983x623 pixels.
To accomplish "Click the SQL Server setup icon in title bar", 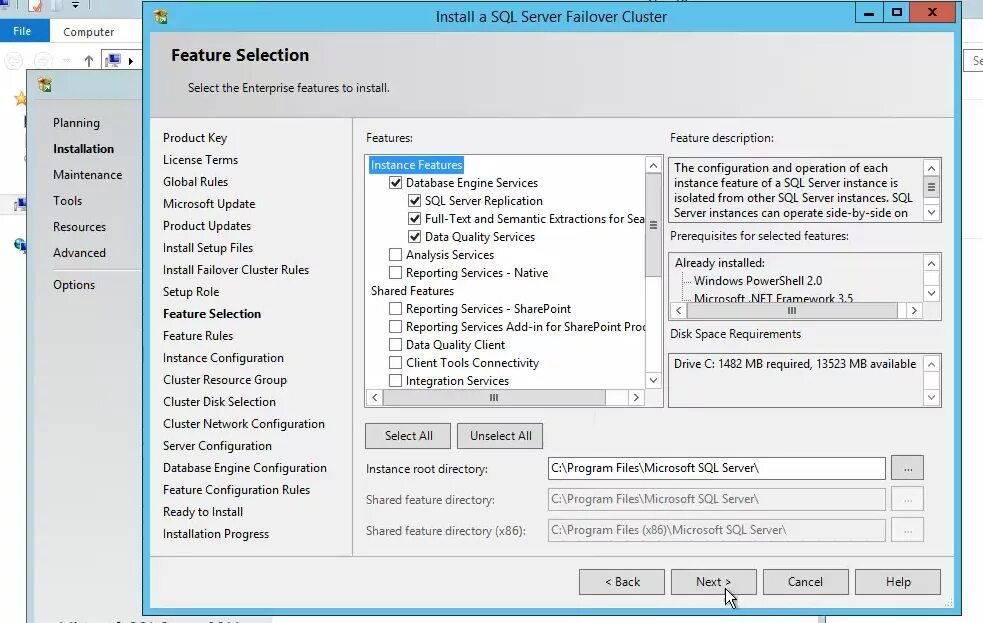I will 160,16.
